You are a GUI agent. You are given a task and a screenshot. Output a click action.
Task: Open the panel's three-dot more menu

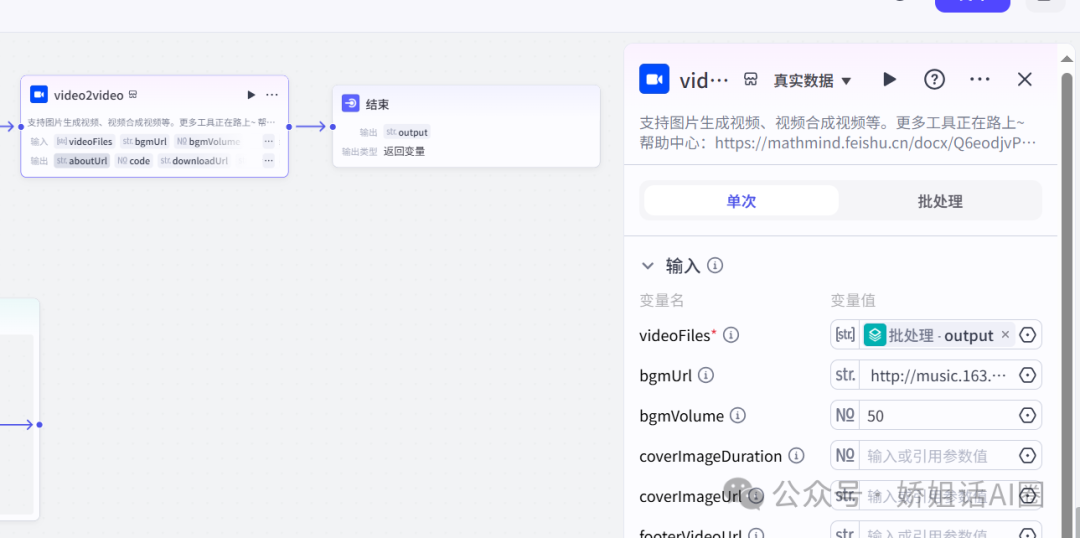tap(979, 79)
